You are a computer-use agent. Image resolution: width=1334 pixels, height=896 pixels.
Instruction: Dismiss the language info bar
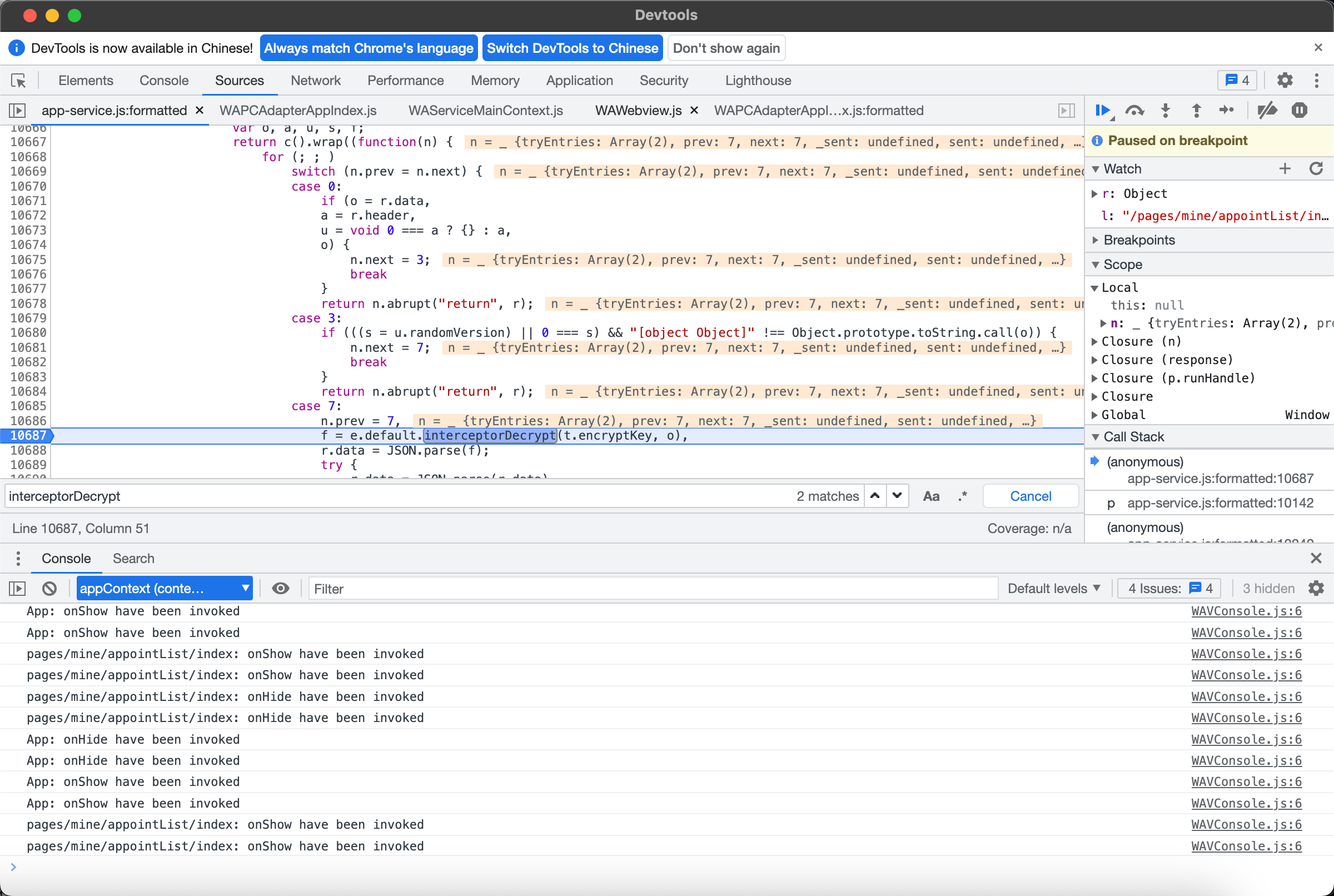(1318, 48)
